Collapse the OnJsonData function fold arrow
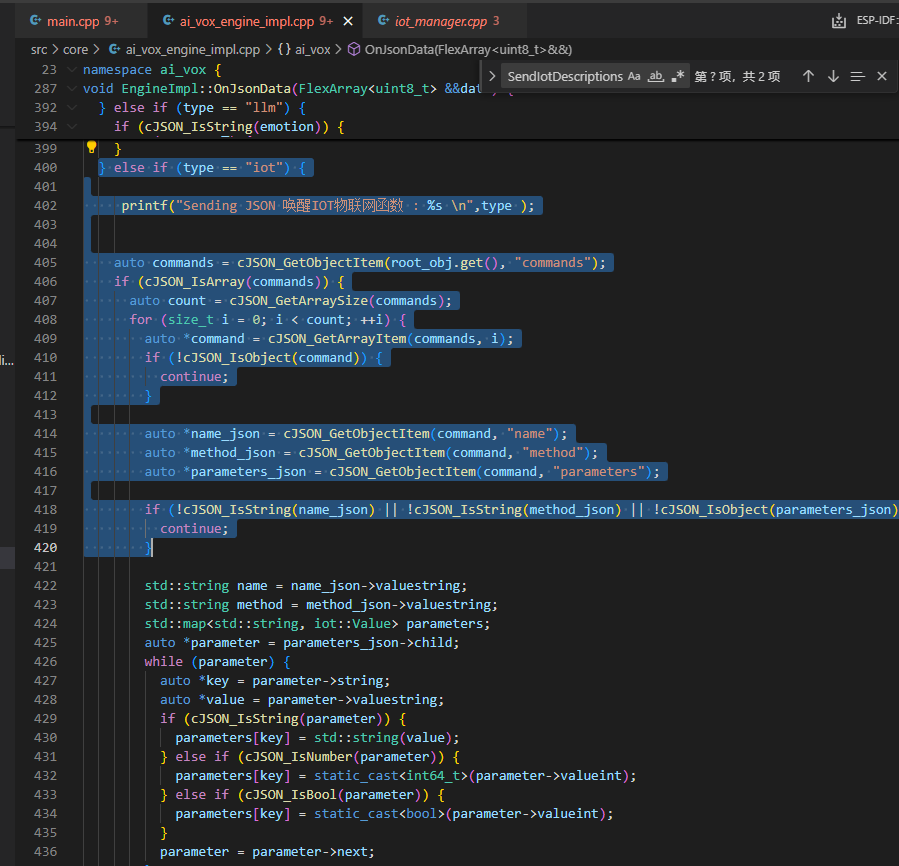899x866 pixels. pyautogui.click(x=72, y=89)
